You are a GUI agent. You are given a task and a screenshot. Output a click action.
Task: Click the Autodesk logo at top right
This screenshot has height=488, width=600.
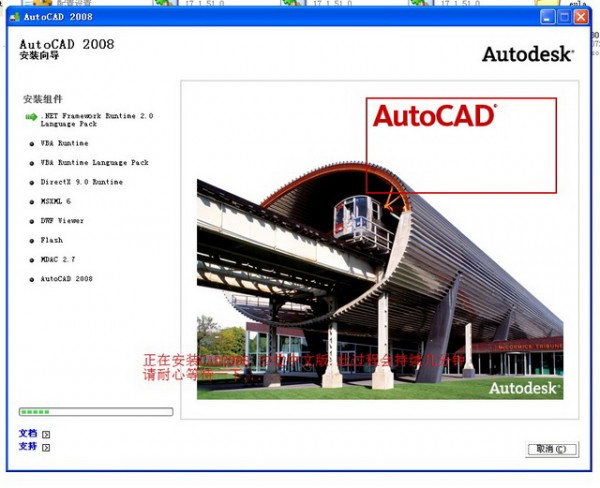pos(527,54)
